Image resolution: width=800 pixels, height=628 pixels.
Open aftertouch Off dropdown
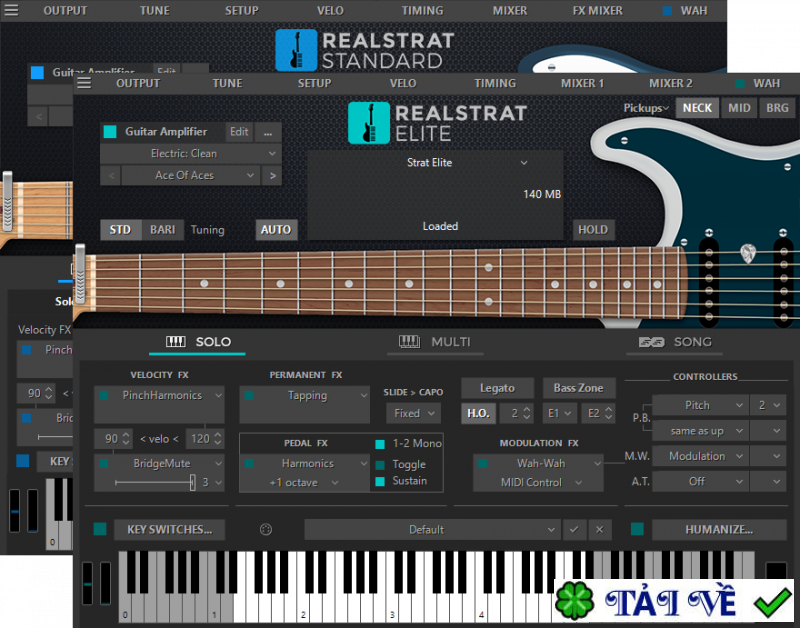click(700, 482)
